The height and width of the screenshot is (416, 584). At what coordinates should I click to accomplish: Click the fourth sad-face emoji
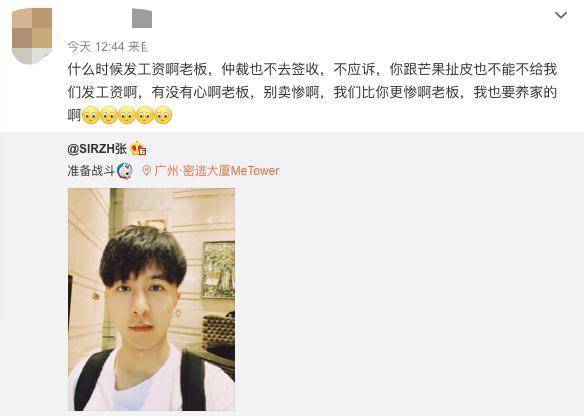pos(145,115)
